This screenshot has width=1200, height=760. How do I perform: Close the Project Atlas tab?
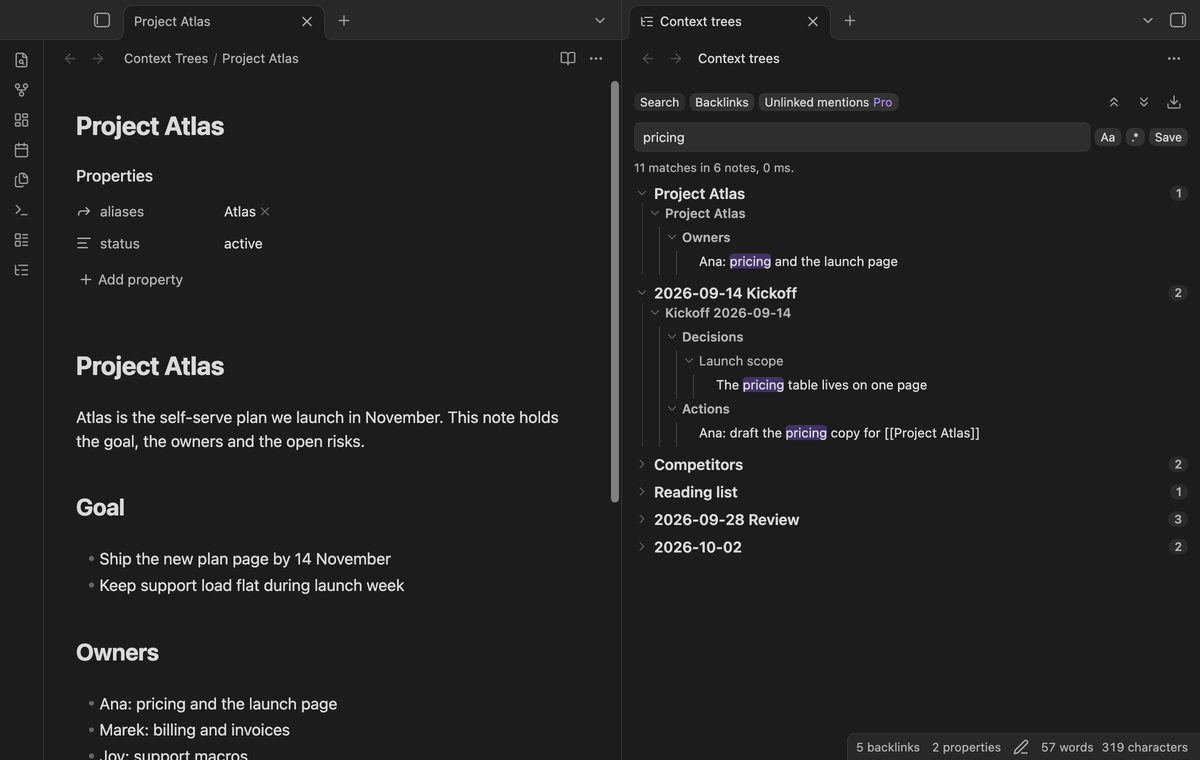pyautogui.click(x=307, y=21)
